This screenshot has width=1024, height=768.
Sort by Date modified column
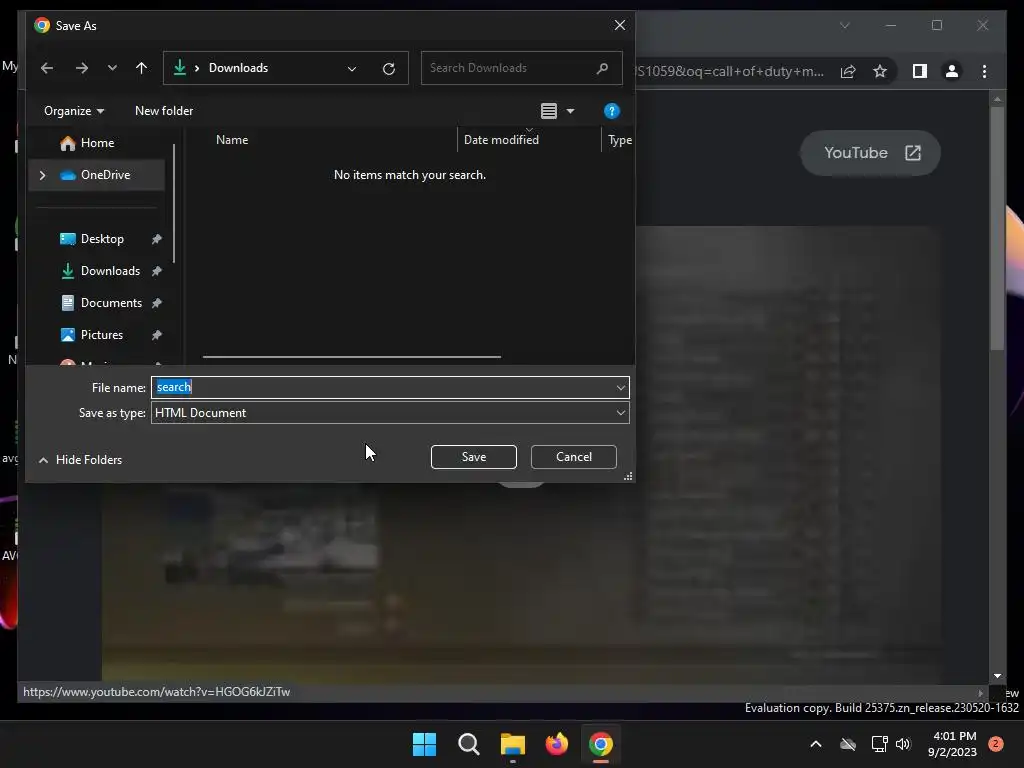tap(501, 140)
